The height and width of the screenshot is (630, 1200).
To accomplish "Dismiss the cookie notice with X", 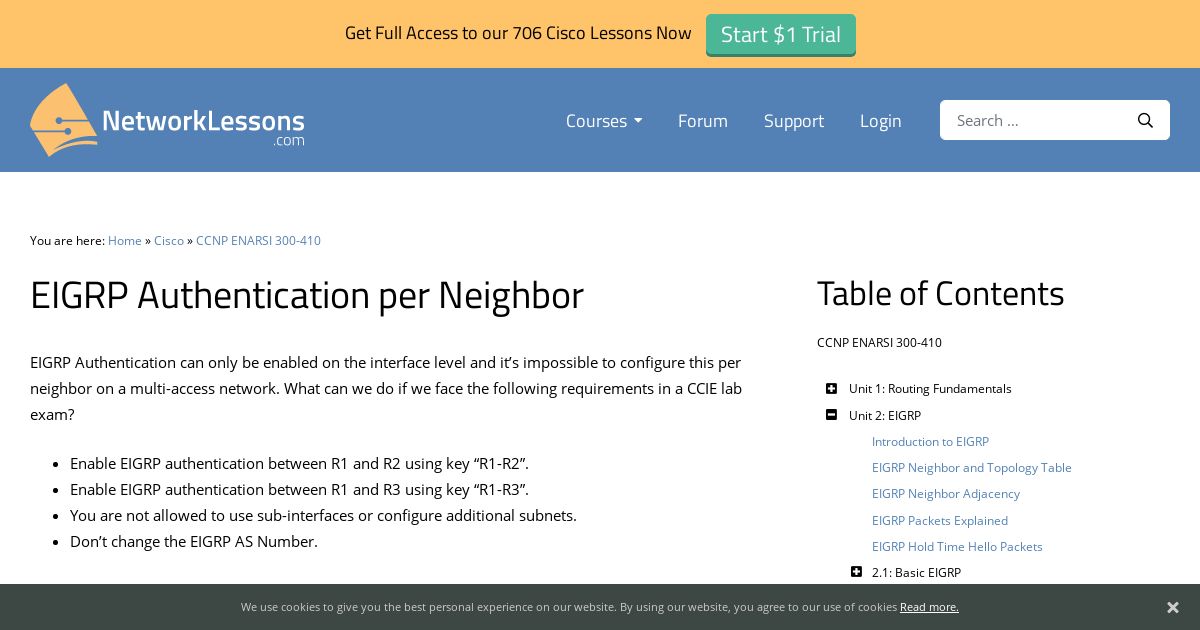I will click(1173, 607).
